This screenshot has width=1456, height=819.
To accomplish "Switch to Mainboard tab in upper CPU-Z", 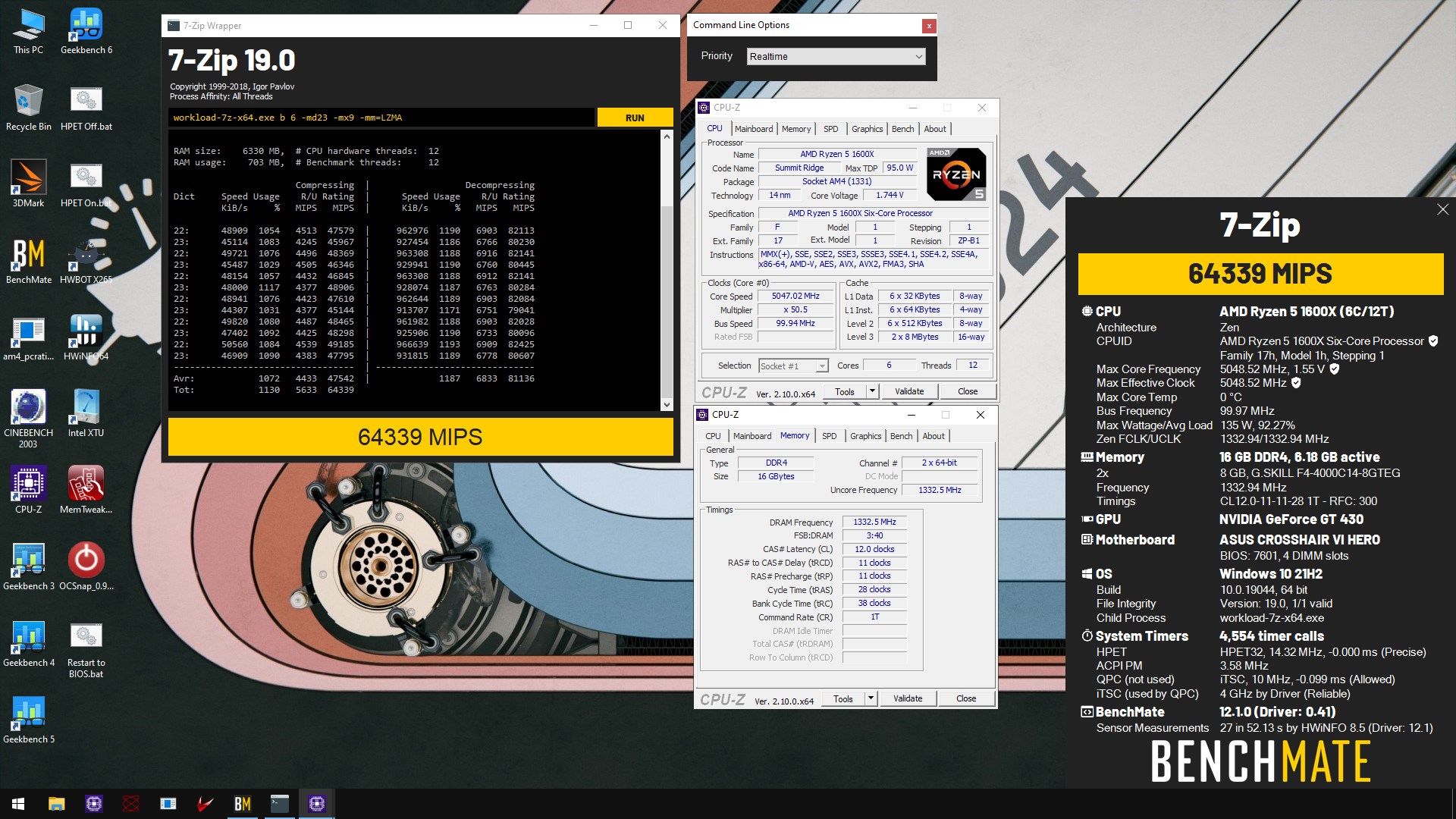I will pyautogui.click(x=754, y=129).
